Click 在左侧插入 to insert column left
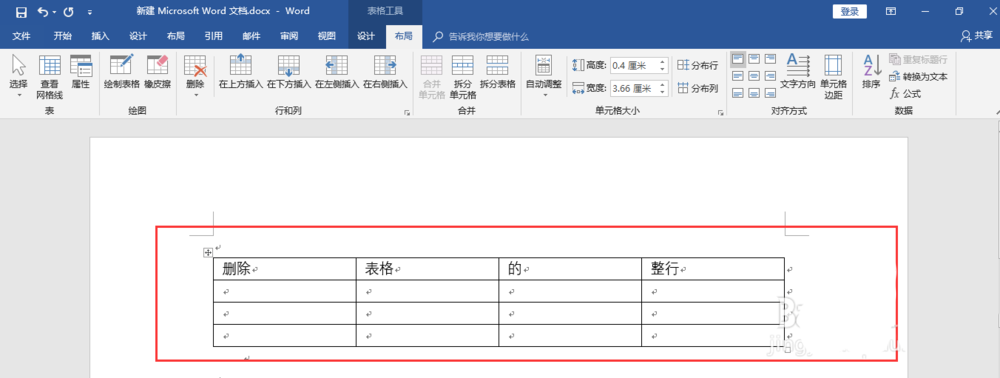This screenshot has height=378, width=1000. [337, 71]
